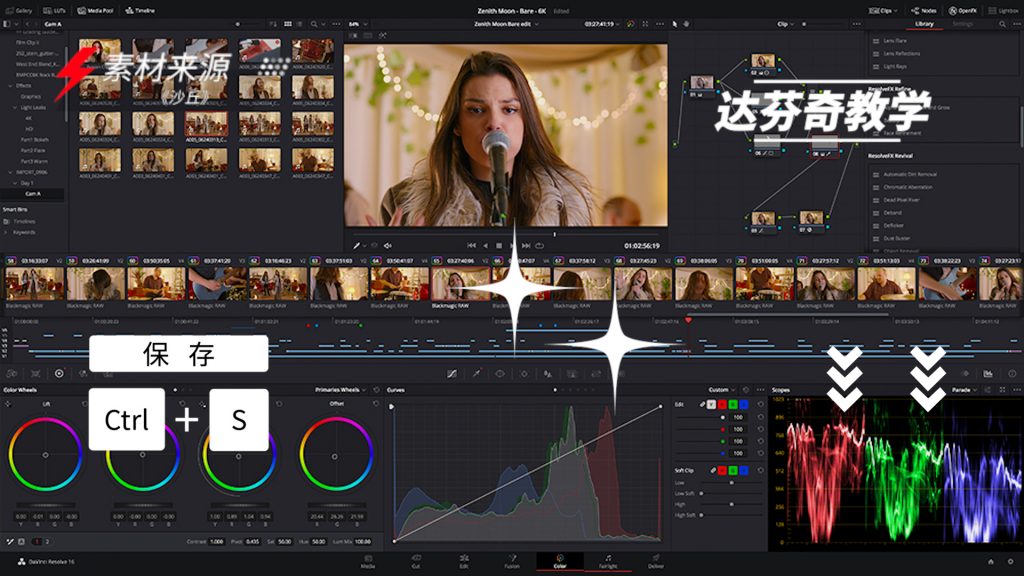Select the Cam A bin
The height and width of the screenshot is (576, 1024).
tap(33, 194)
